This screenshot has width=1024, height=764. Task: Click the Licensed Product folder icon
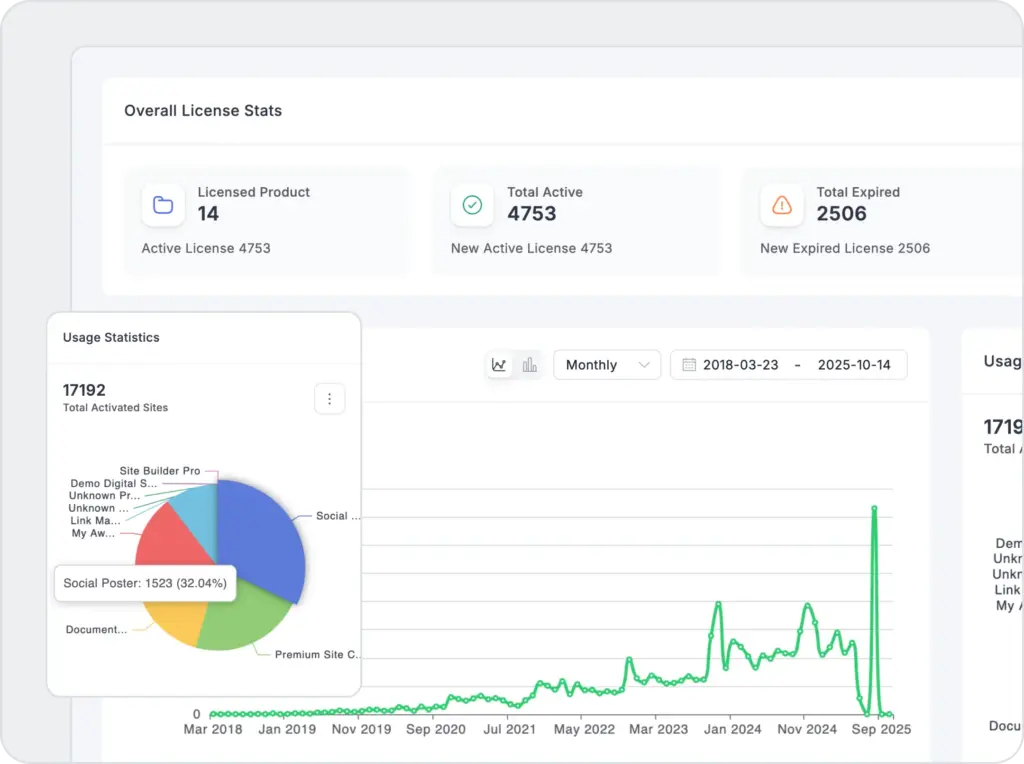[163, 205]
